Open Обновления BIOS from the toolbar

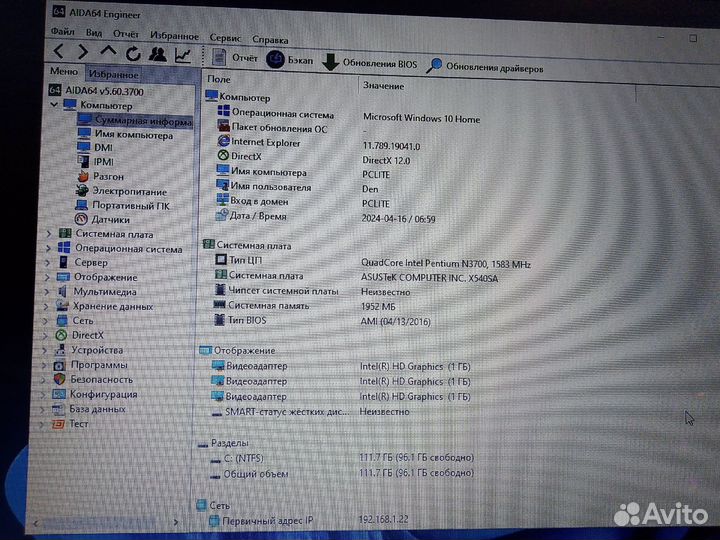(370, 62)
